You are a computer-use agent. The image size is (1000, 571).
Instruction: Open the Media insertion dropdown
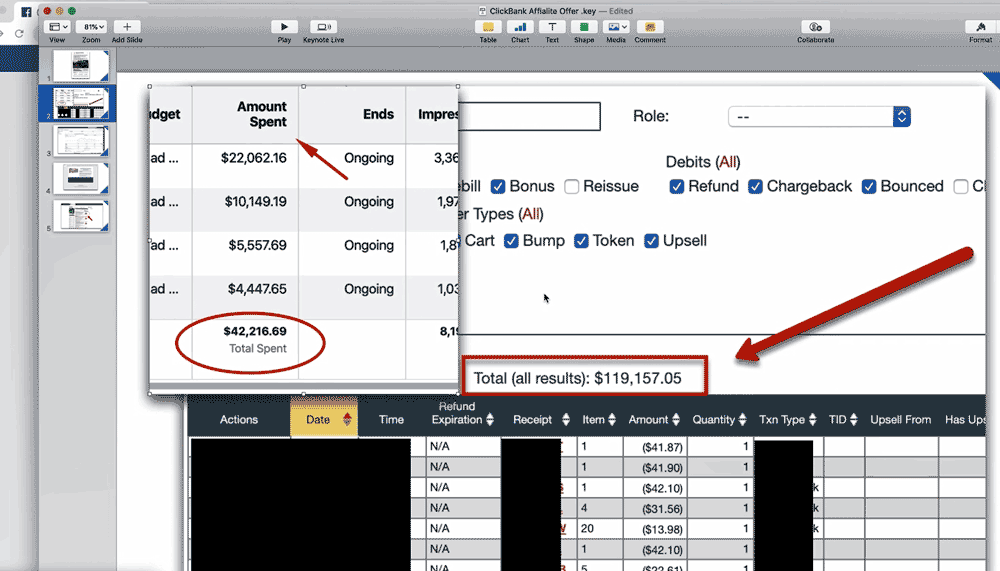(x=616, y=27)
